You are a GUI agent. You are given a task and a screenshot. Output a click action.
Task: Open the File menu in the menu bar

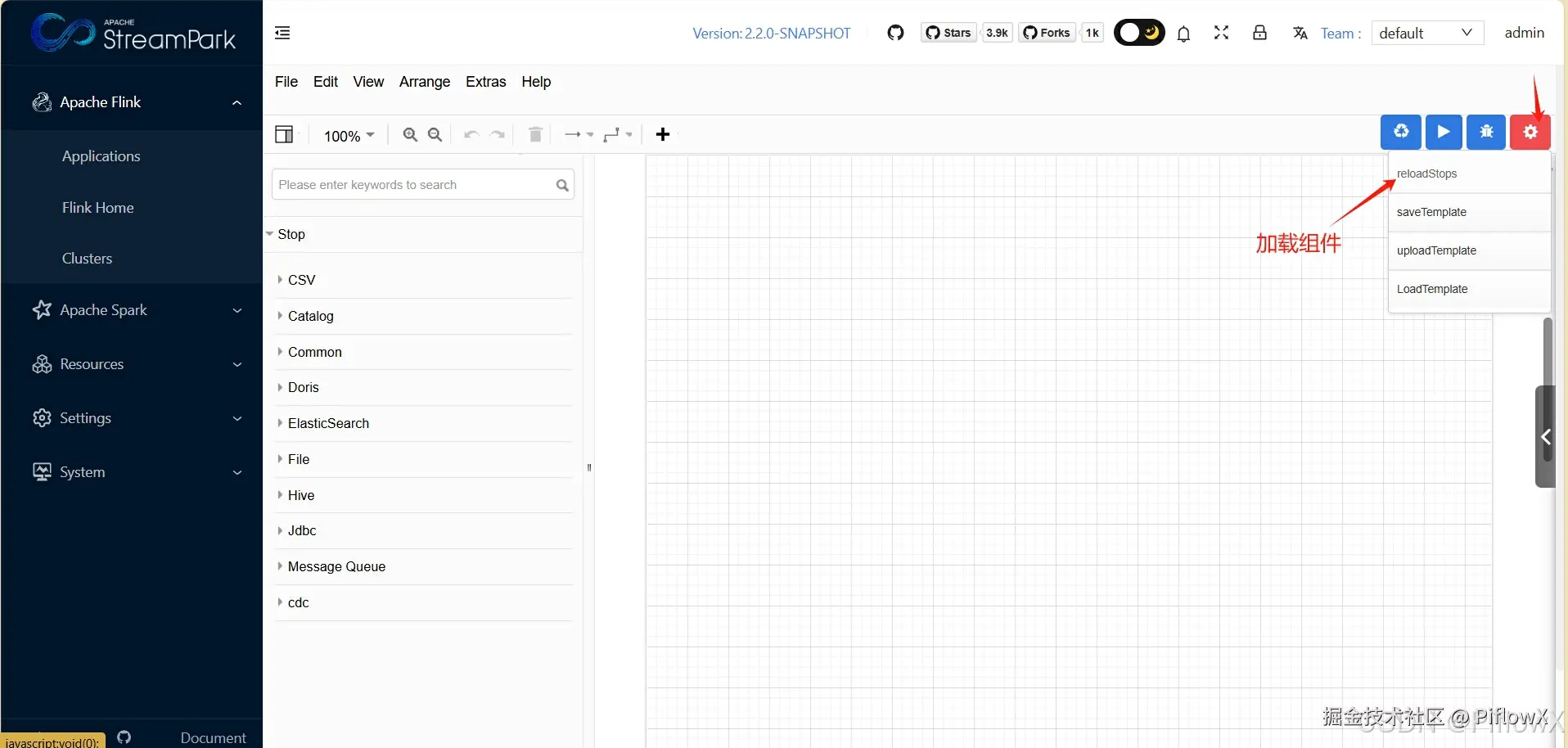coord(286,82)
